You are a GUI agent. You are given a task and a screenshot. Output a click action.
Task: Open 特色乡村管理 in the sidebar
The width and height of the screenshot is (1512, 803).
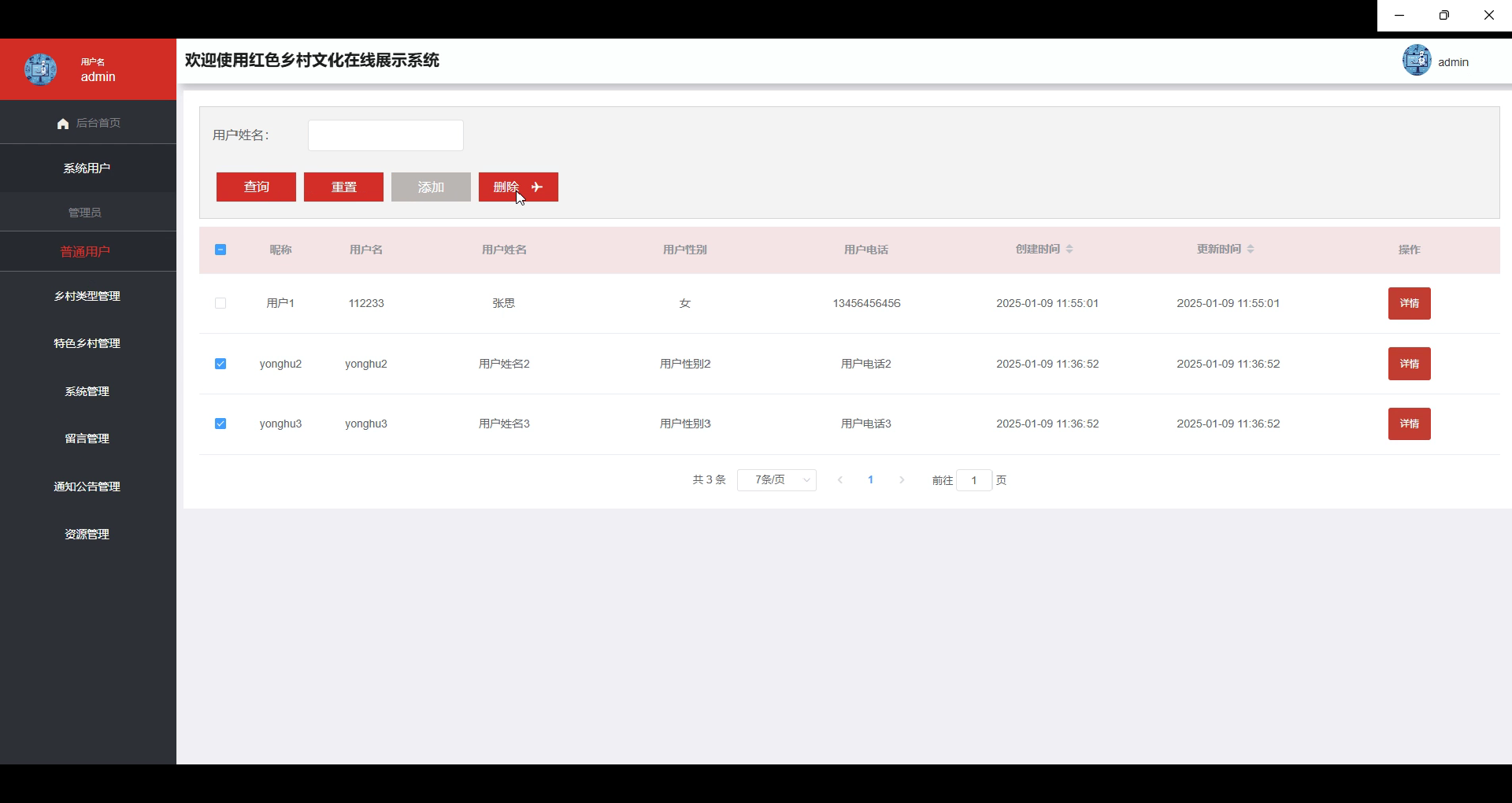point(88,343)
